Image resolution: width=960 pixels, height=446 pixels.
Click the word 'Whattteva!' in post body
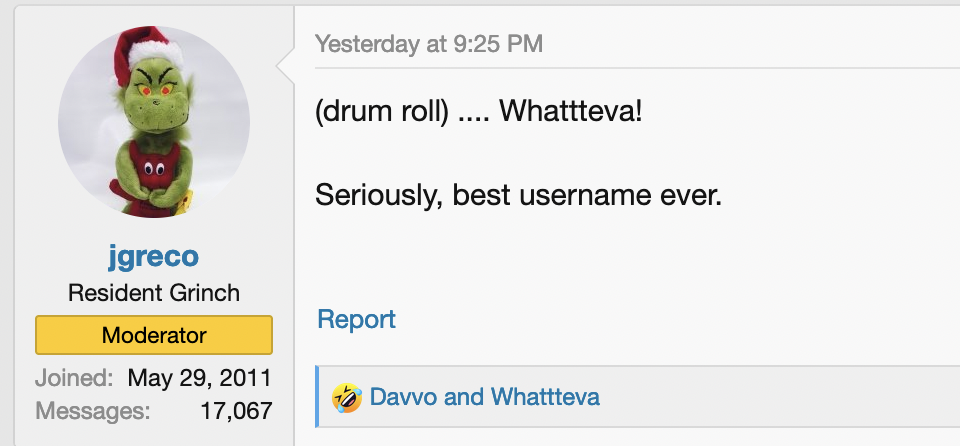571,112
